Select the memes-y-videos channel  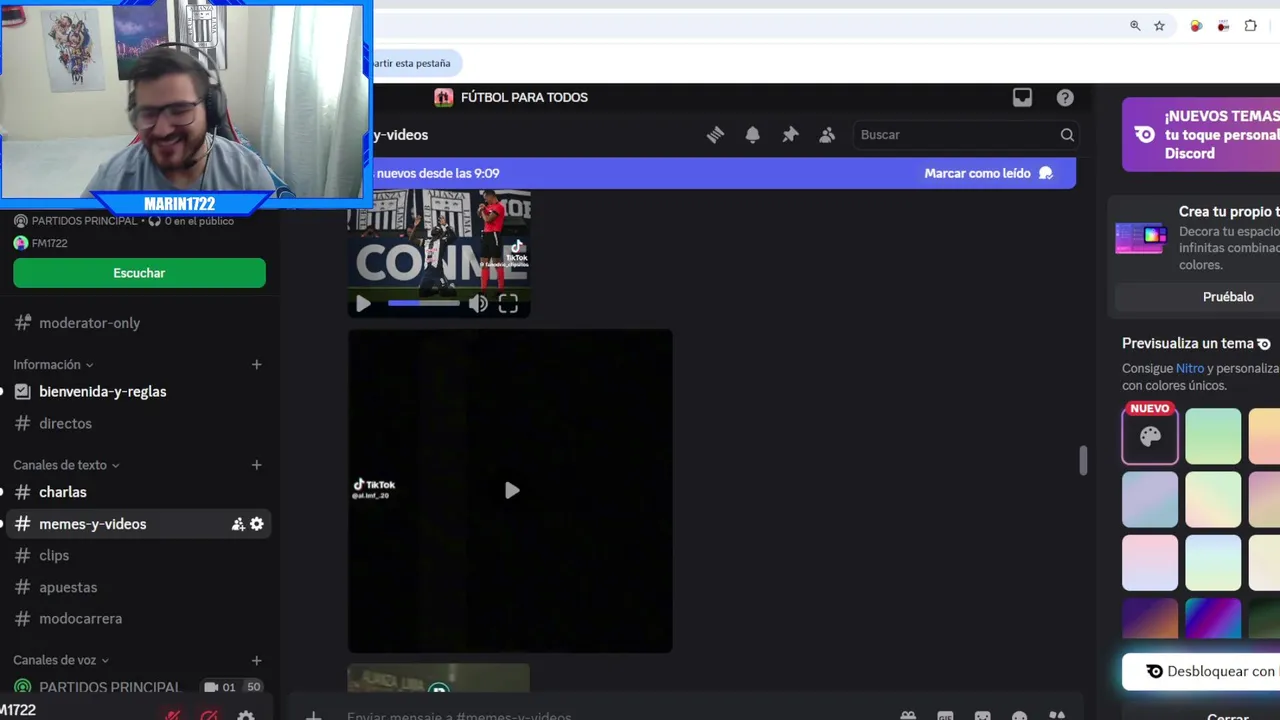click(x=139, y=524)
